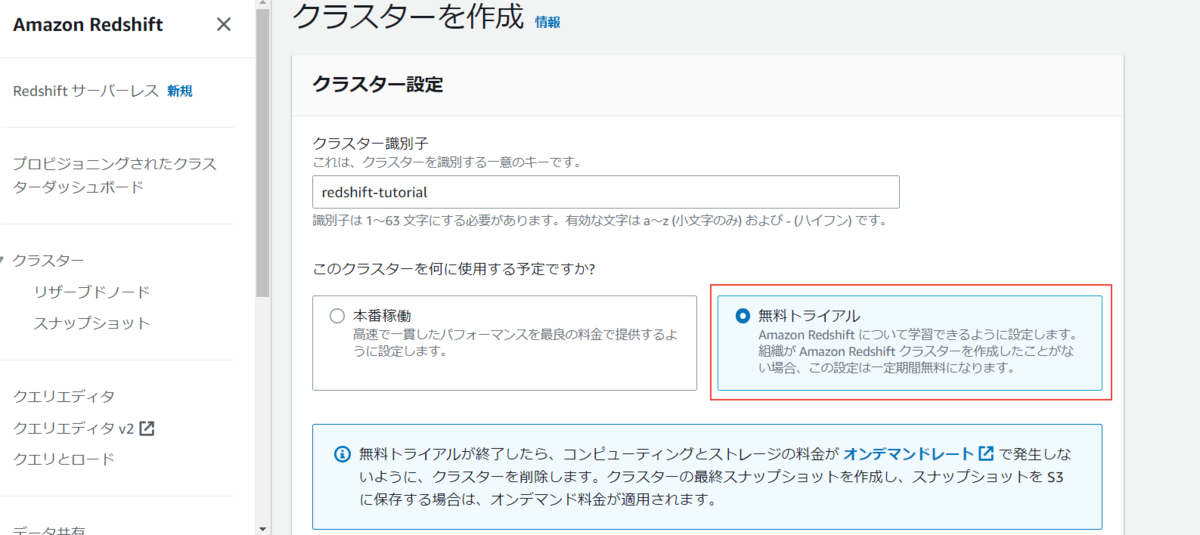
Task: Click the クラスター識別子 field label
Action: (x=370, y=143)
